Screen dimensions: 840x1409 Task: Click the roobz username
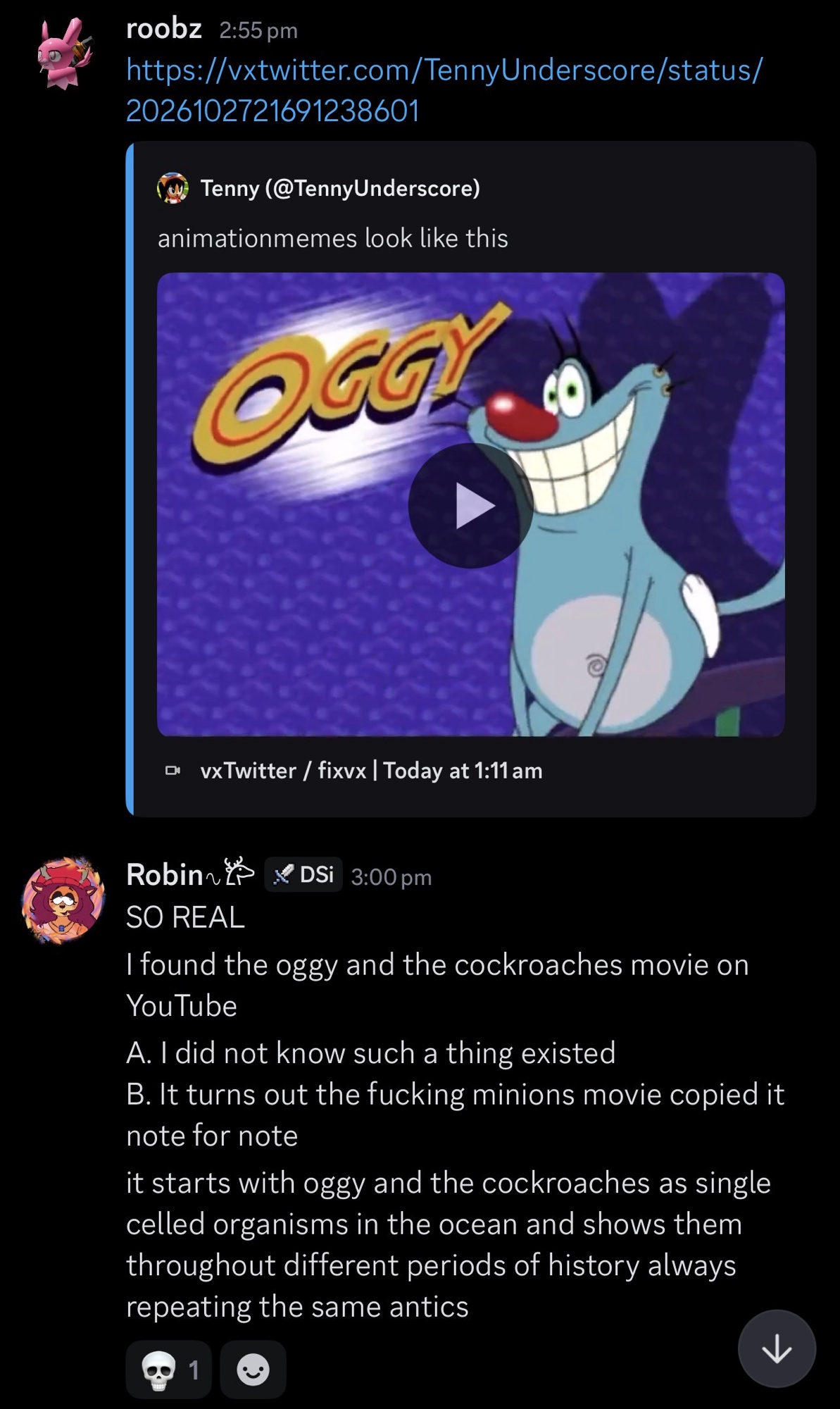(x=164, y=29)
